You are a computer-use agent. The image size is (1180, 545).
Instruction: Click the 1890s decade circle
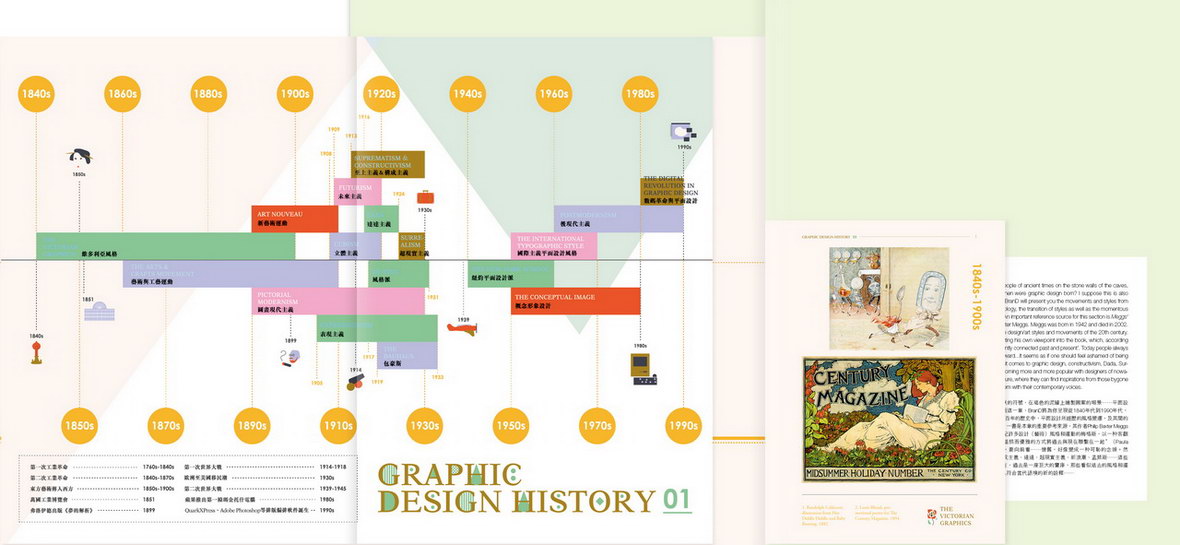[x=252, y=426]
